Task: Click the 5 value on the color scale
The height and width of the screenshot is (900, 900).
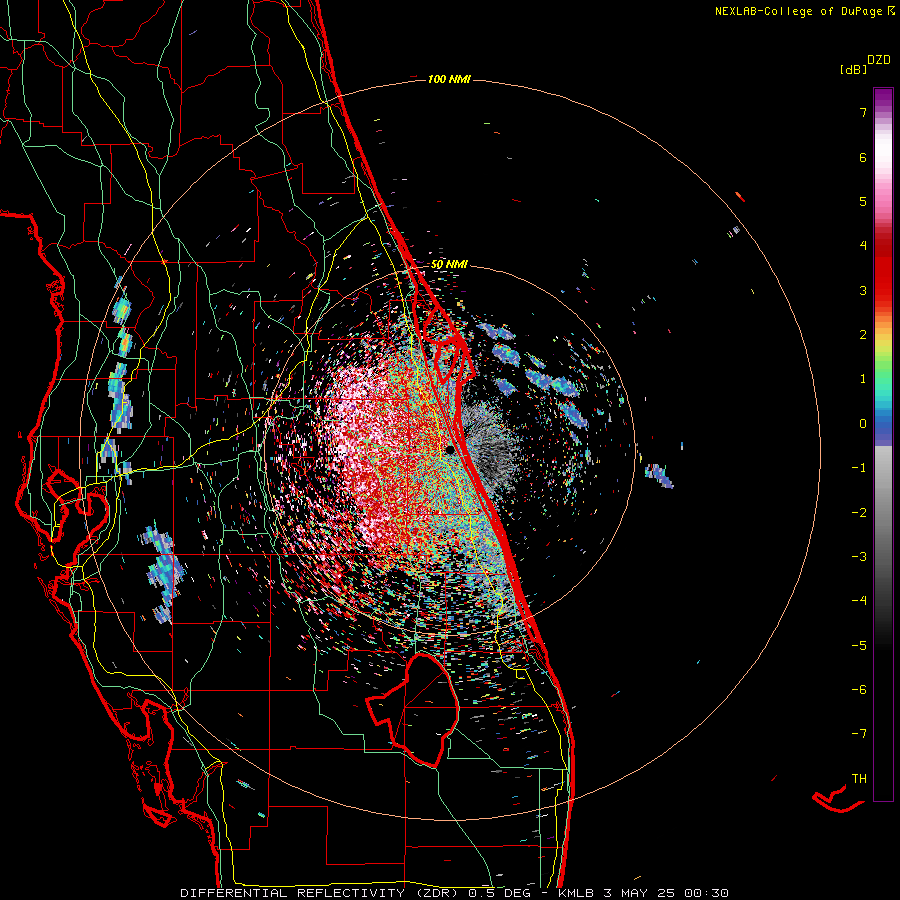Action: coord(863,201)
